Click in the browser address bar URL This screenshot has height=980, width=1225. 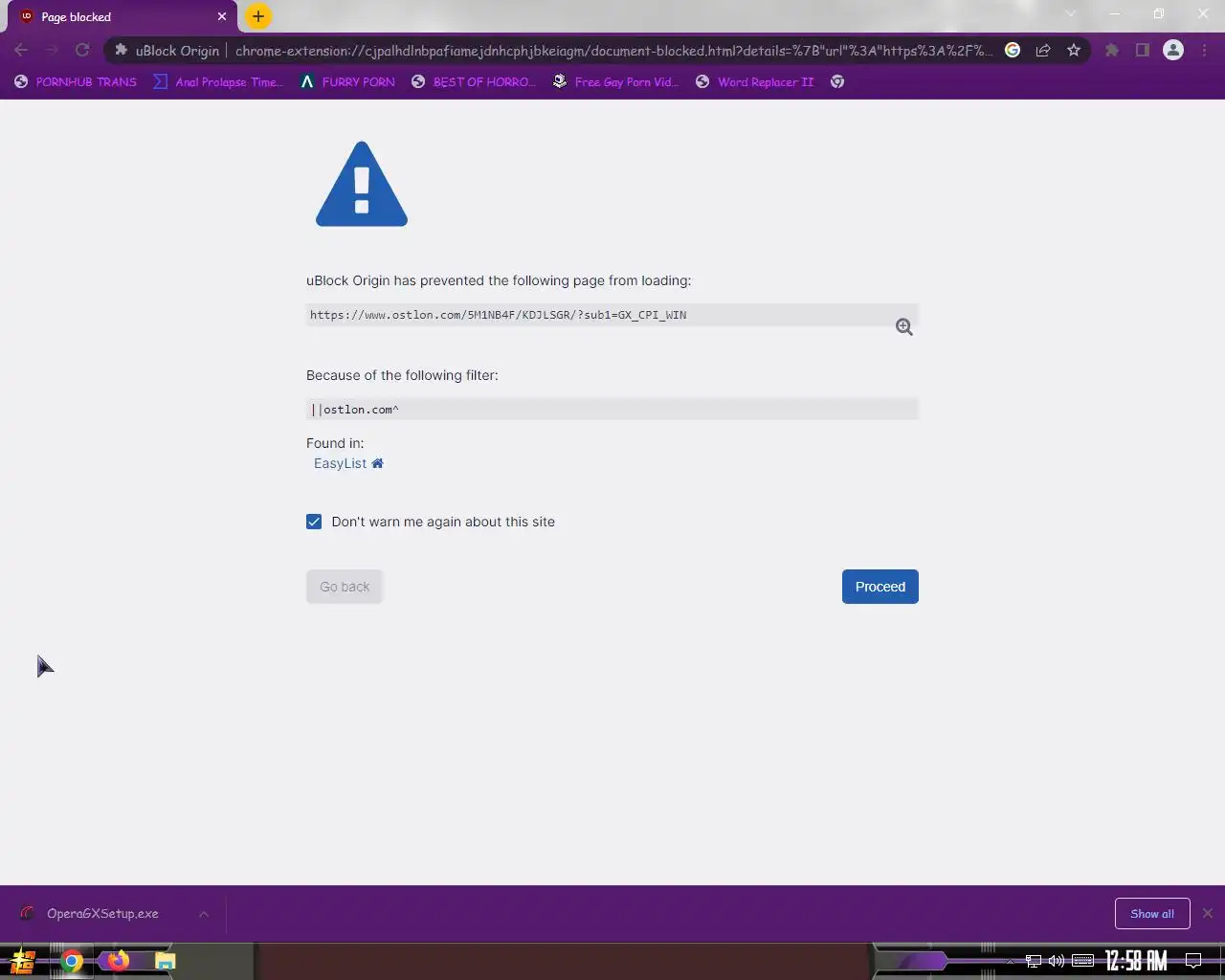(x=613, y=51)
